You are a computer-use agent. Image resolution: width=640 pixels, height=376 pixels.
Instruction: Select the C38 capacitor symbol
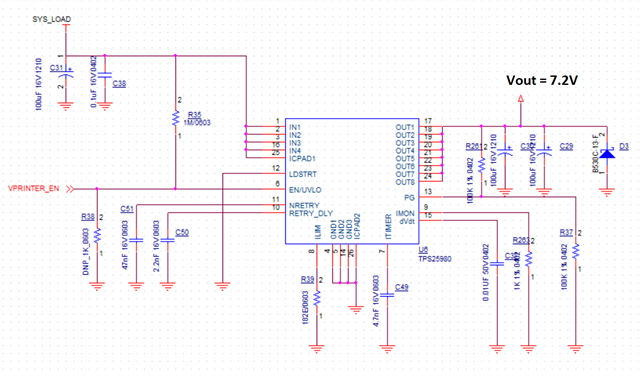point(105,75)
